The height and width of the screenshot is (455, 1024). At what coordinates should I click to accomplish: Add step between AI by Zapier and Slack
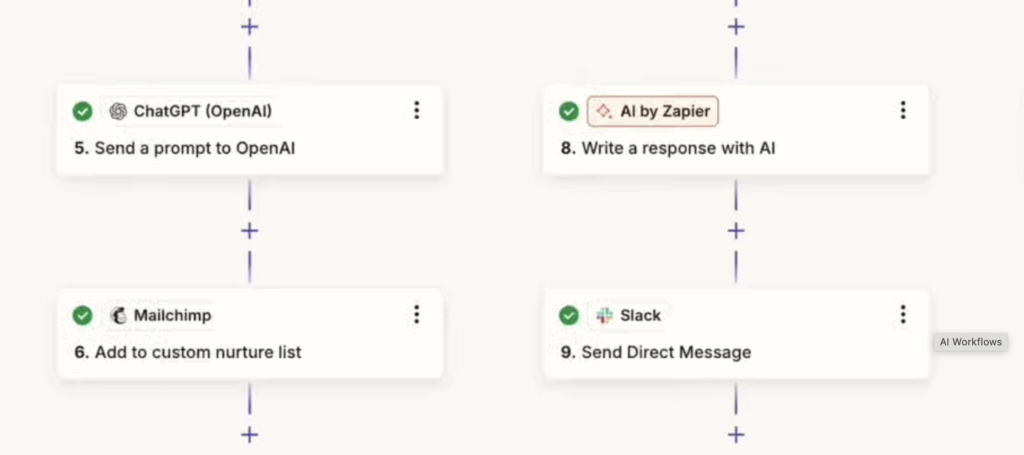tap(736, 231)
